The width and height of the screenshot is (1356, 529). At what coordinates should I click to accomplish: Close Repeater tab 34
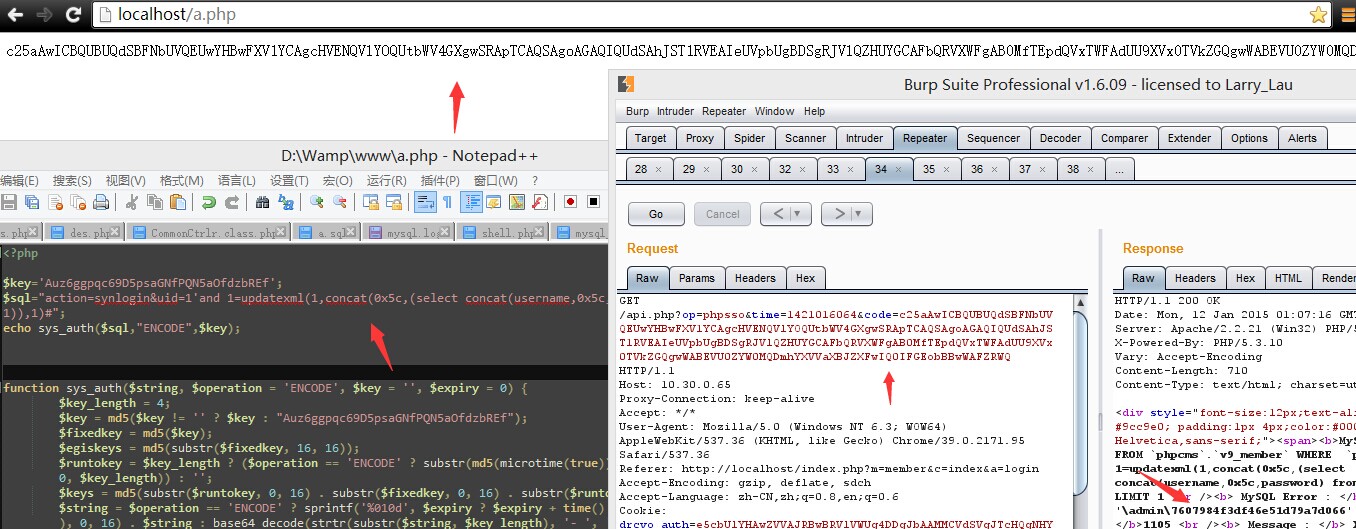tap(898, 170)
